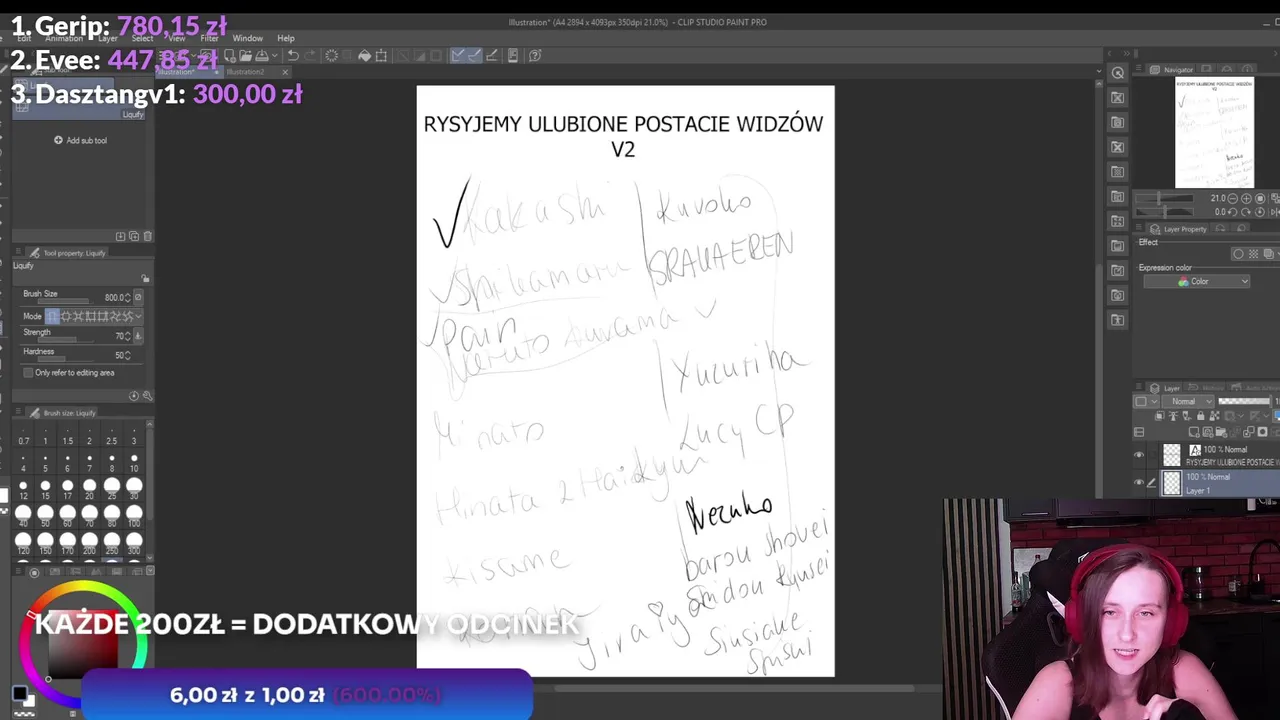Select the RYSYJEMY ULUBIONE POSTACIE text layer
This screenshot has height=720, width=1280.
(1219, 456)
